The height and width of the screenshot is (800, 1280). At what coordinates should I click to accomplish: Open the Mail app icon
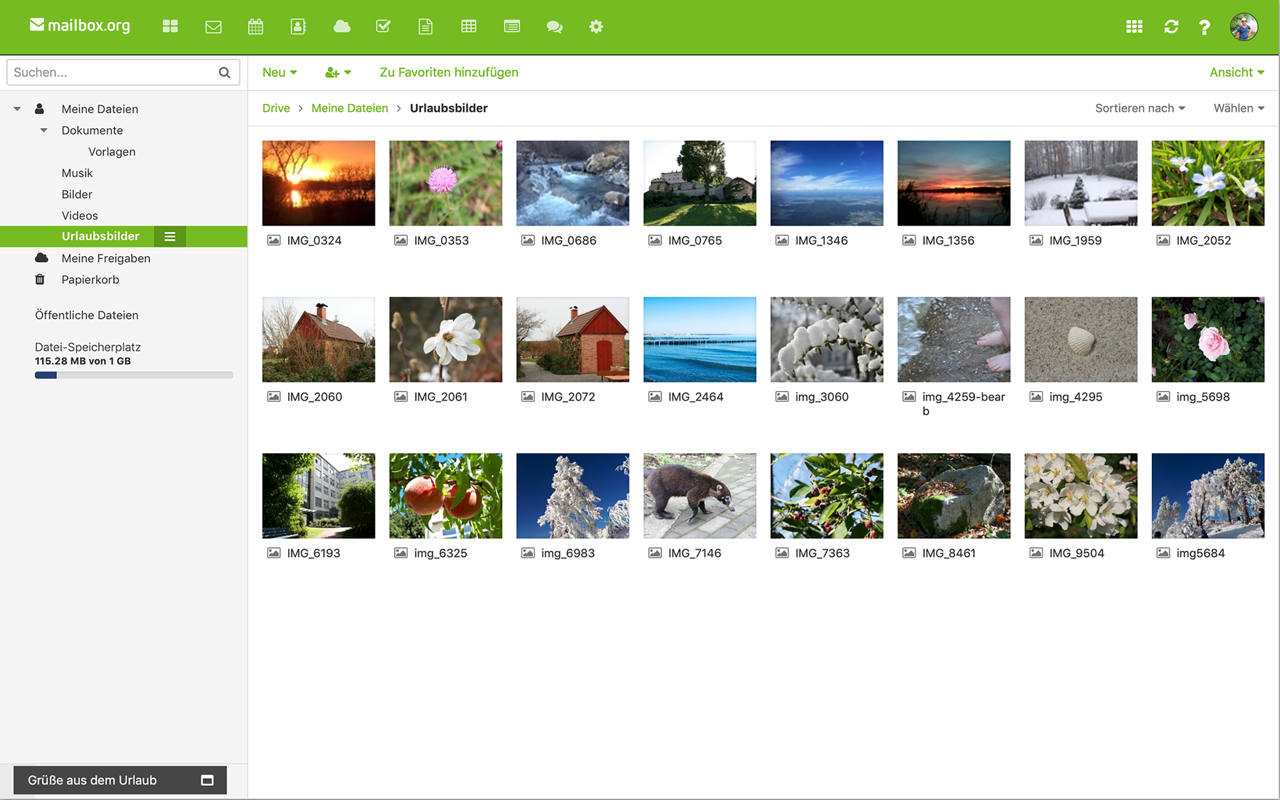pos(213,27)
